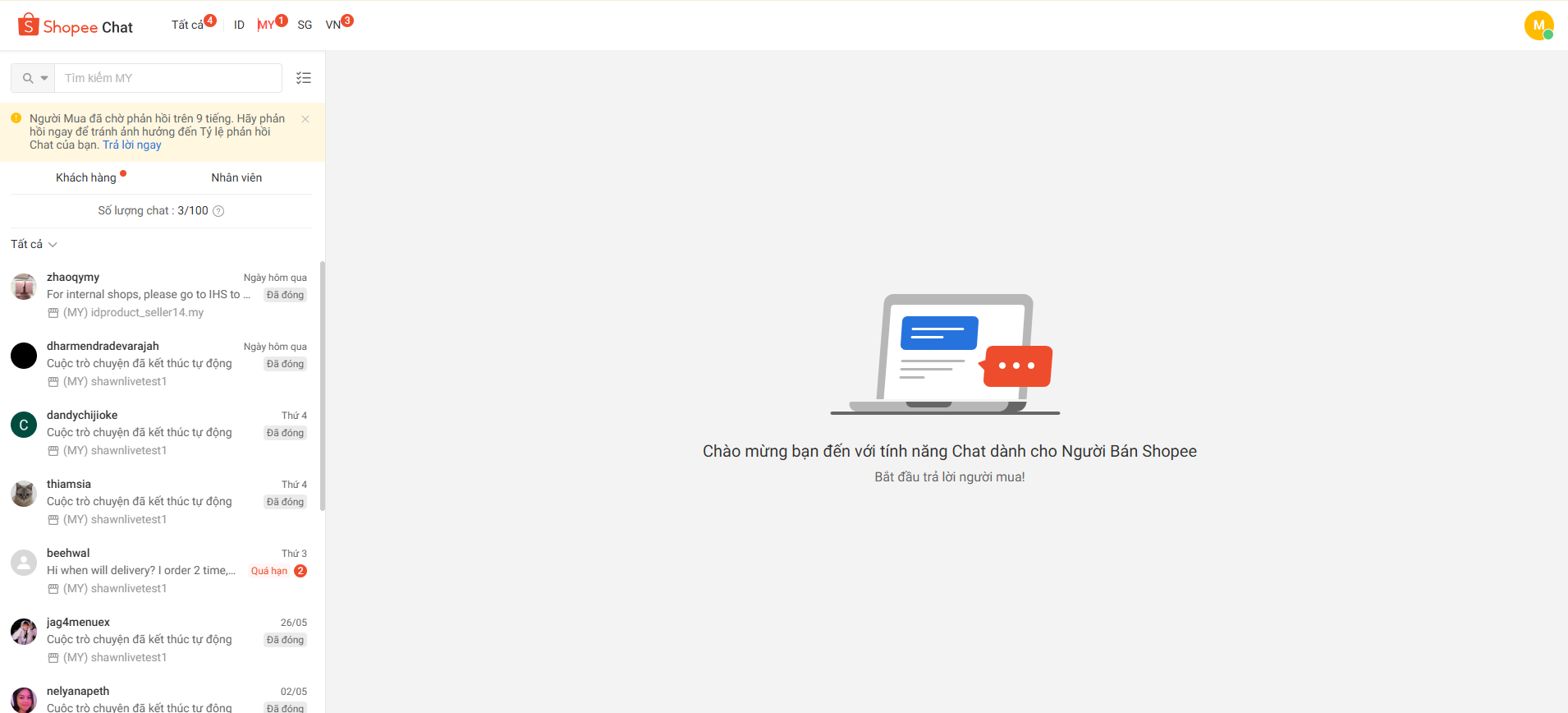This screenshot has width=1568, height=713.
Task: Follow the Trả lời ngay link
Action: 132,145
